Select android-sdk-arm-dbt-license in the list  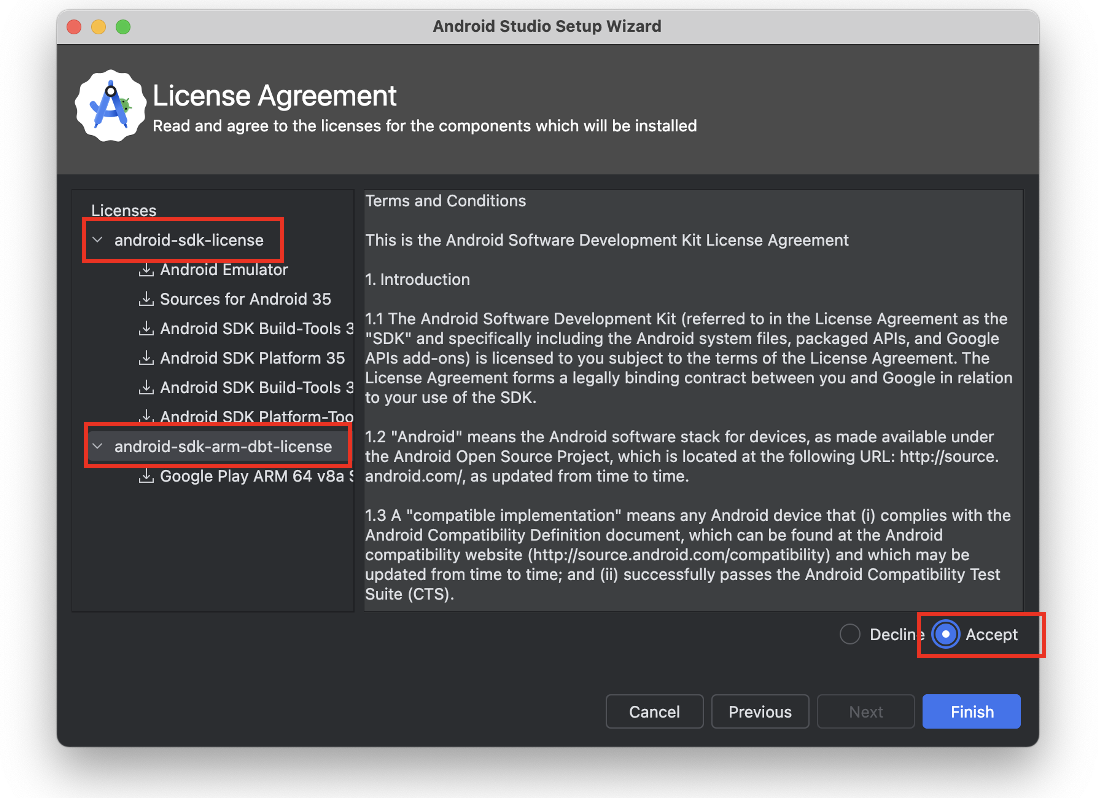coord(223,447)
